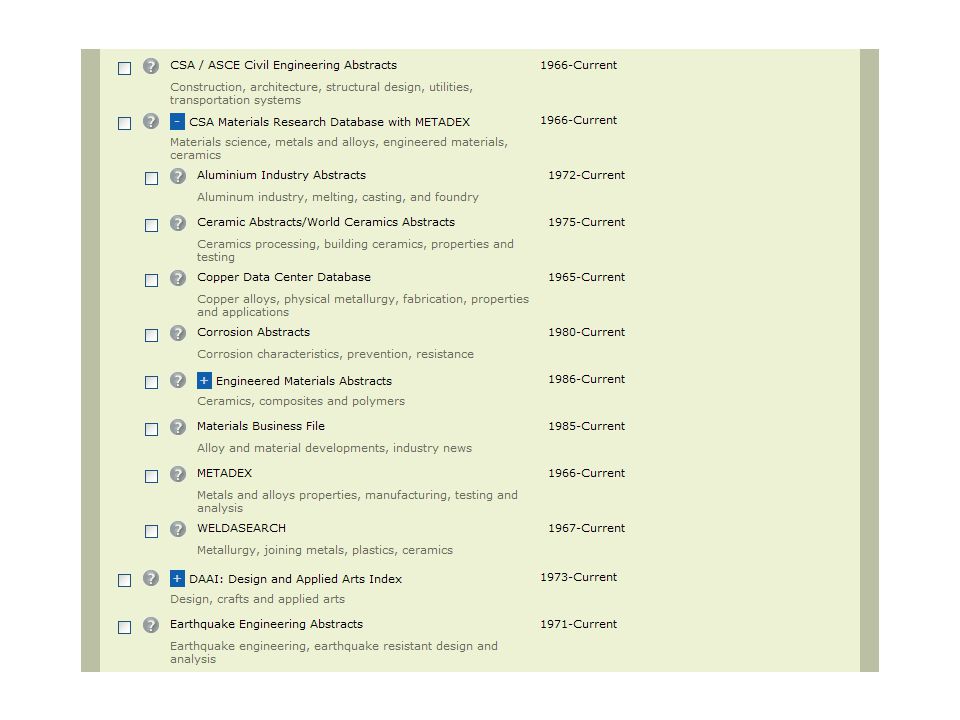Click 'Aluminum industry, melting, casting, and foundry' text
Viewport: 960px width, 720px height.
tap(337, 197)
